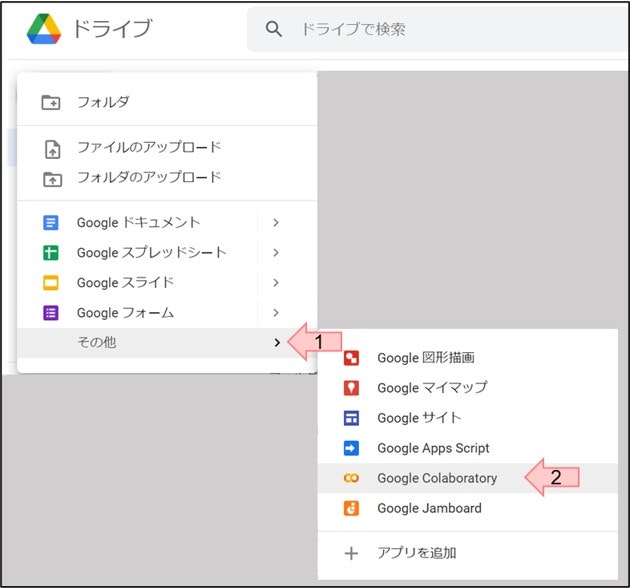The width and height of the screenshot is (630, 588).
Task: Click the plus icon beside アプリを追加
Action: (x=352, y=553)
